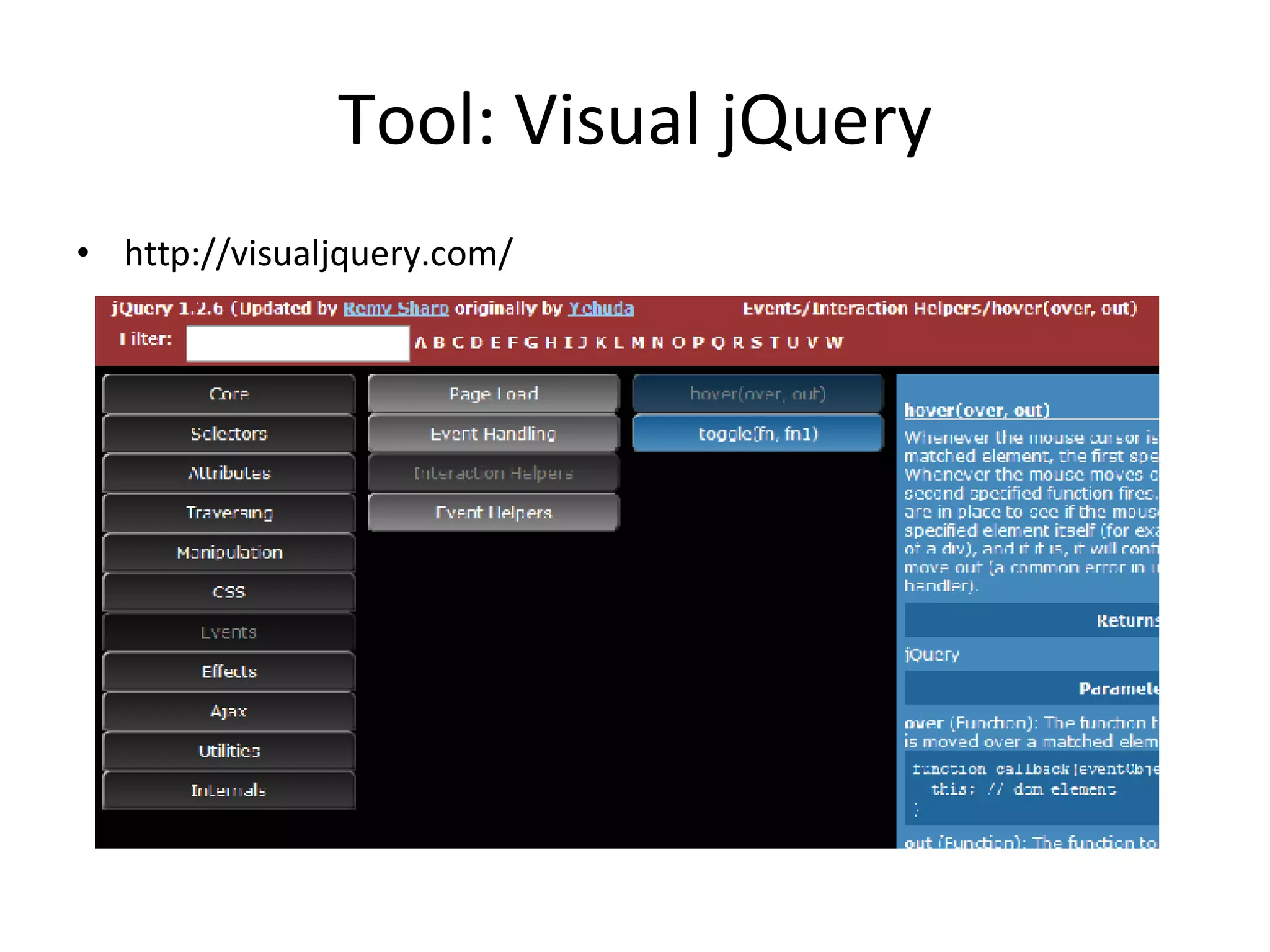The height and width of the screenshot is (952, 1270).
Task: Filter by letter I
Action: tap(568, 343)
